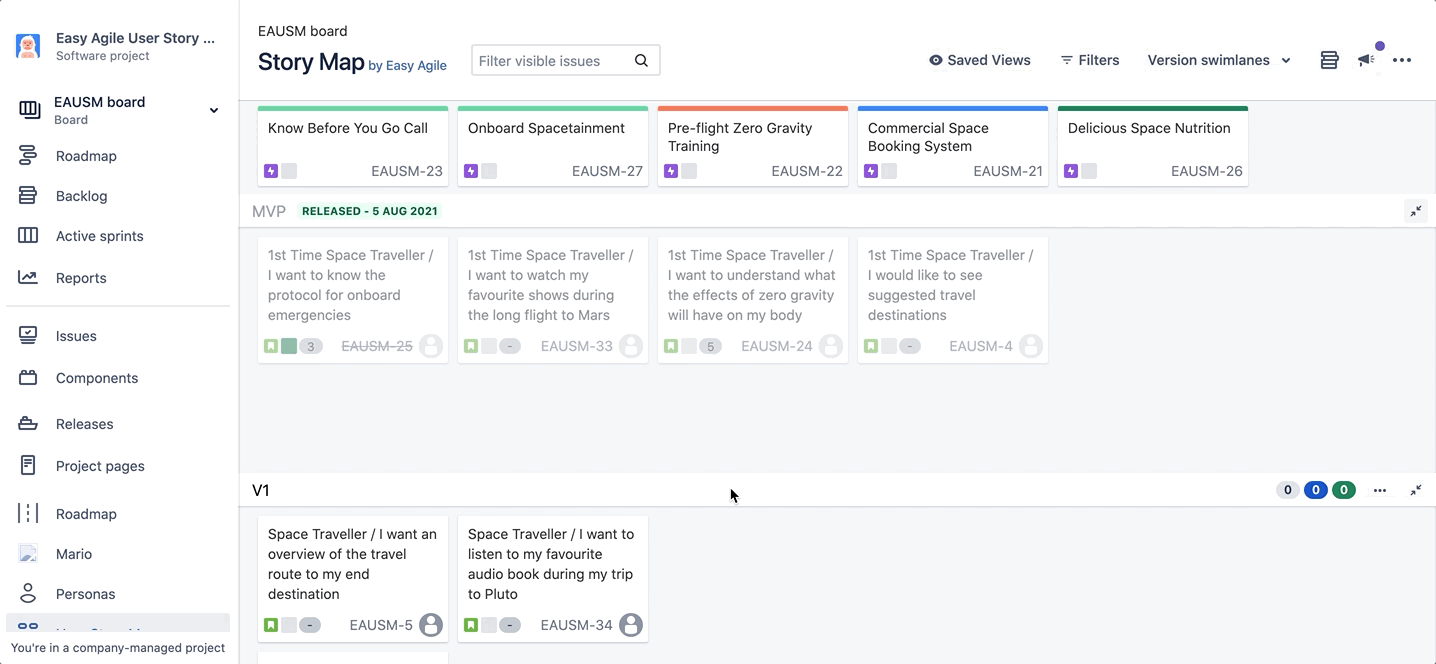
Task: Open the announcements megaphone icon
Action: (1366, 60)
